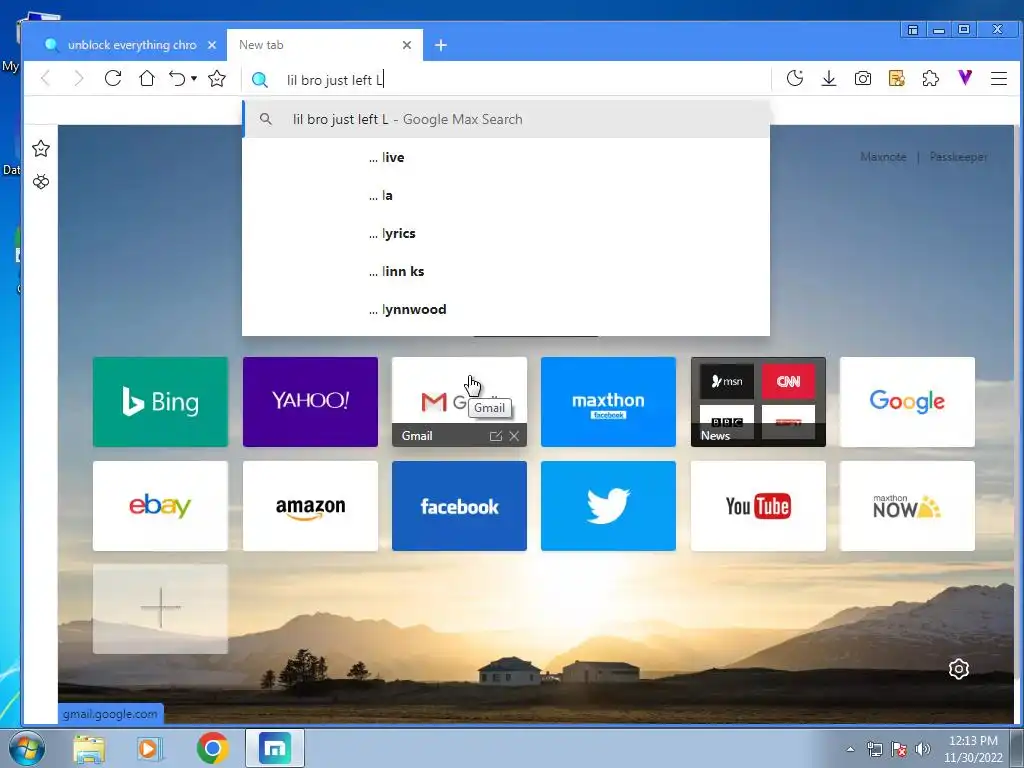
Task: Go to the home page icon
Action: [147, 79]
